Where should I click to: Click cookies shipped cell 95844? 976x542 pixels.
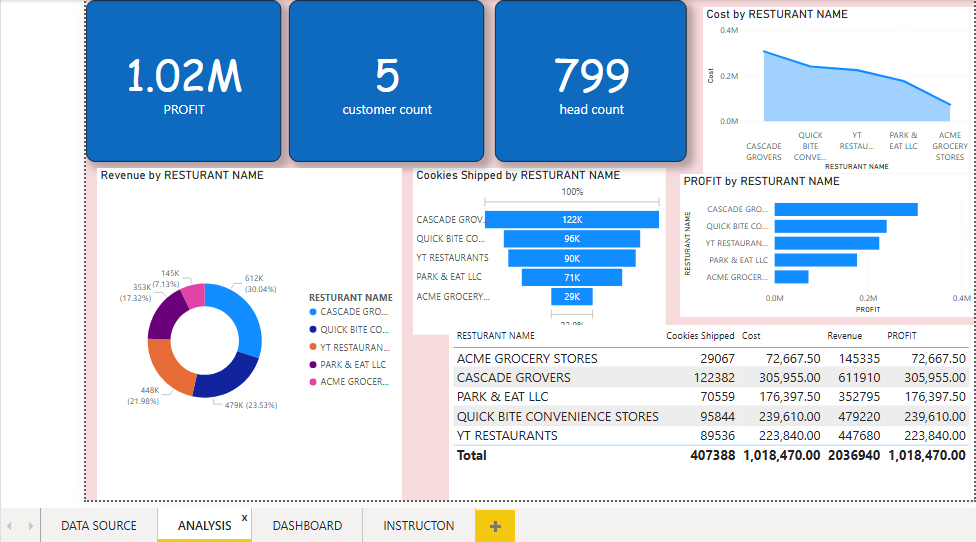tap(717, 416)
